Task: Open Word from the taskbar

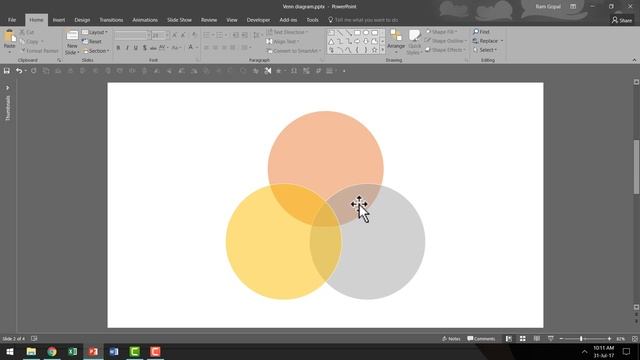Action: (x=114, y=351)
